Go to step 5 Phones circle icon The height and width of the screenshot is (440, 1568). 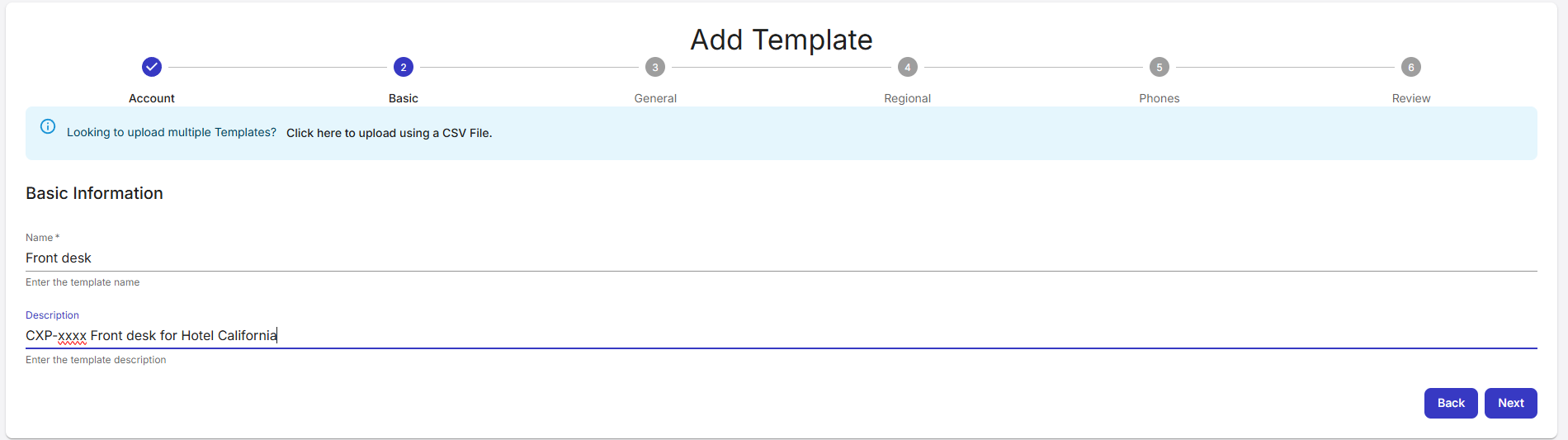tap(1159, 67)
